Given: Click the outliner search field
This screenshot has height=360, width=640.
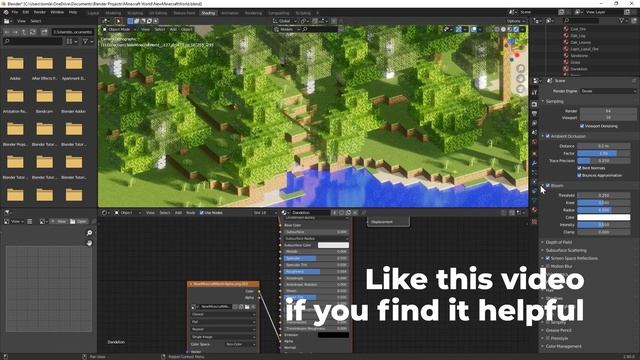Looking at the screenshot, I should click(581, 20).
